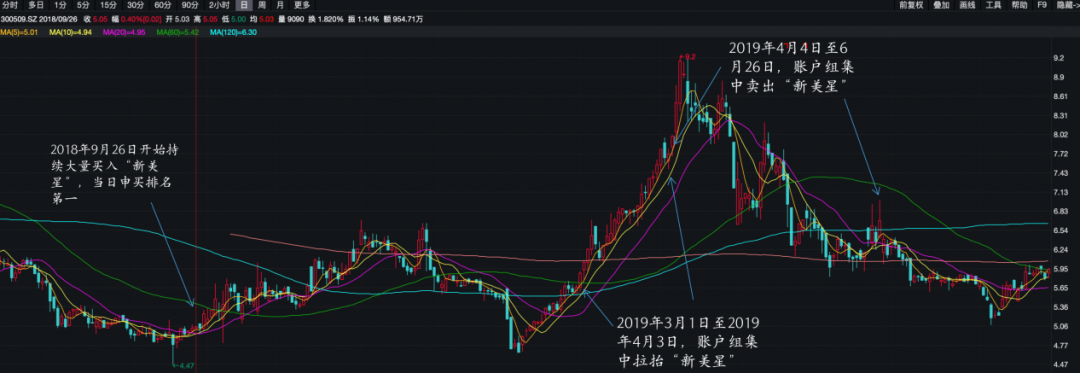Collapse side panel with 隐藏-> toggle
The width and height of the screenshot is (1080, 373).
click(1067, 5)
